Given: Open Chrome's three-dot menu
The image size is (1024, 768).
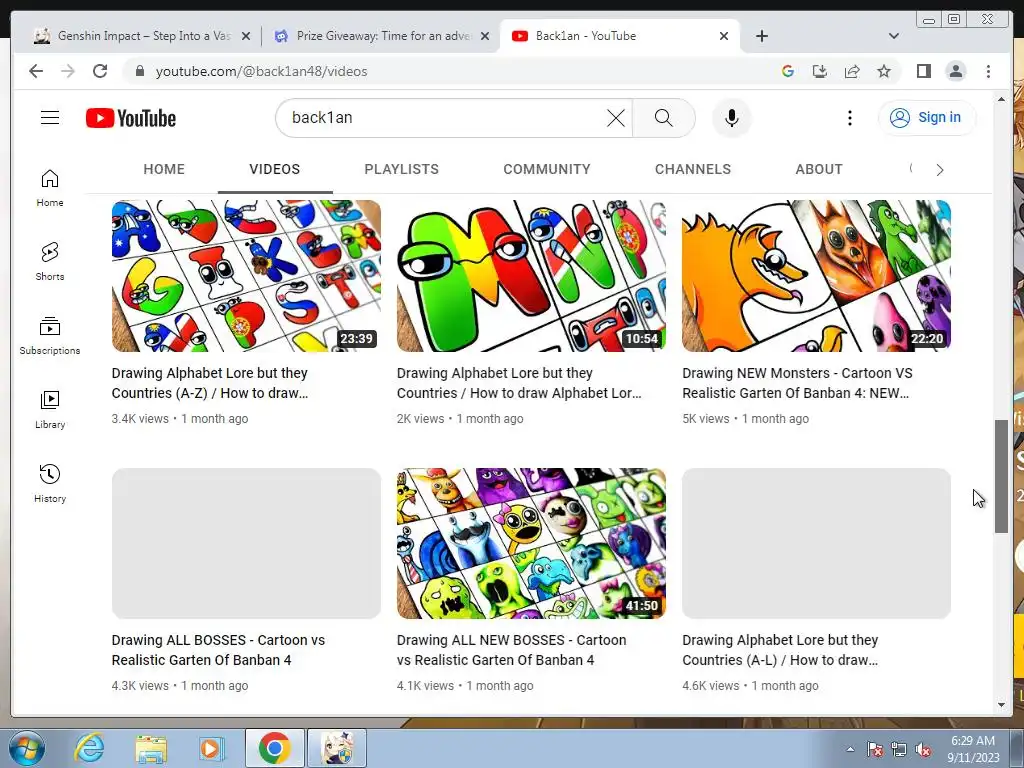Looking at the screenshot, I should (988, 71).
